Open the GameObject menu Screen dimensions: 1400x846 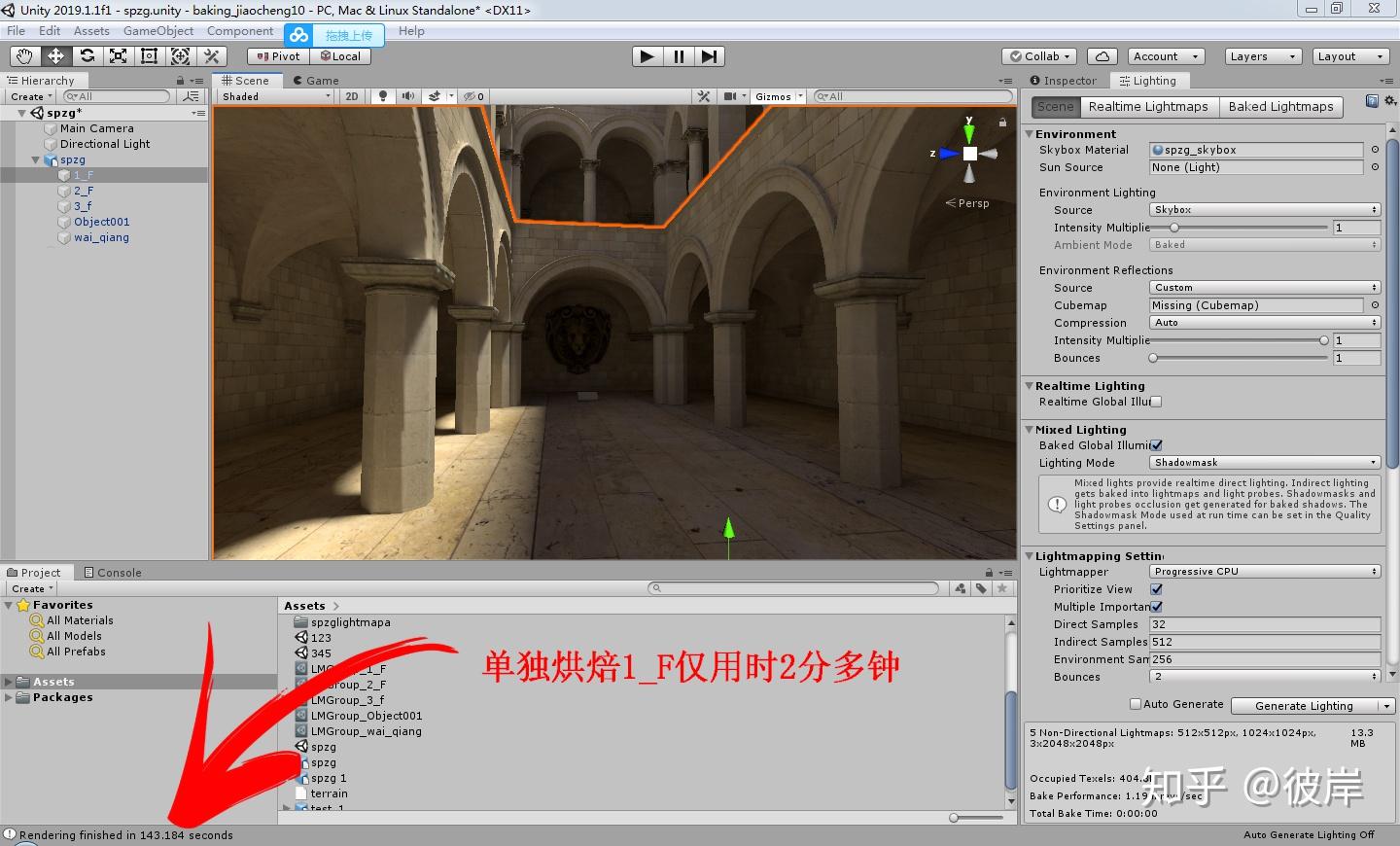(158, 31)
